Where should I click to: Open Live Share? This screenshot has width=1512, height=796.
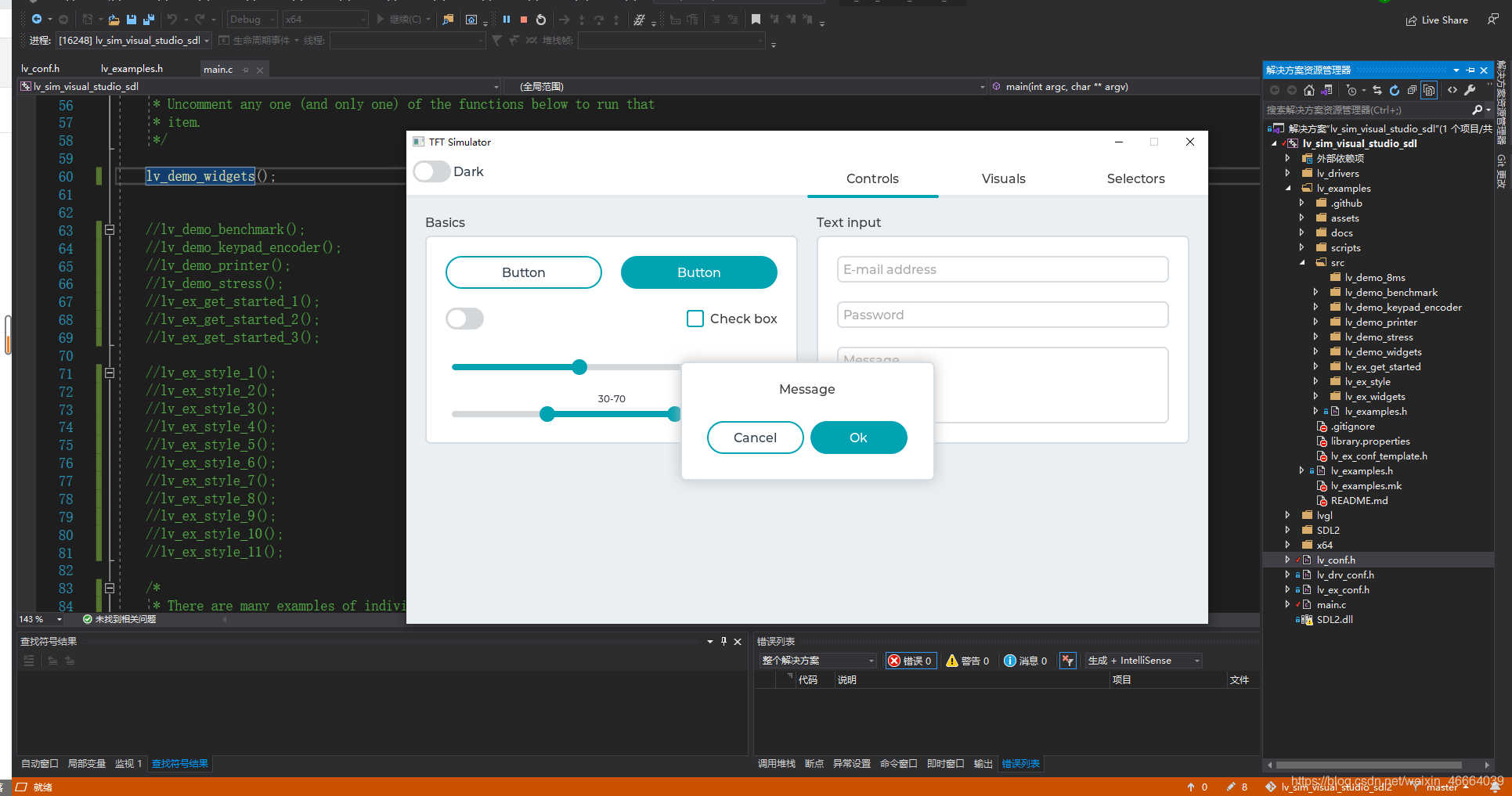click(1437, 20)
